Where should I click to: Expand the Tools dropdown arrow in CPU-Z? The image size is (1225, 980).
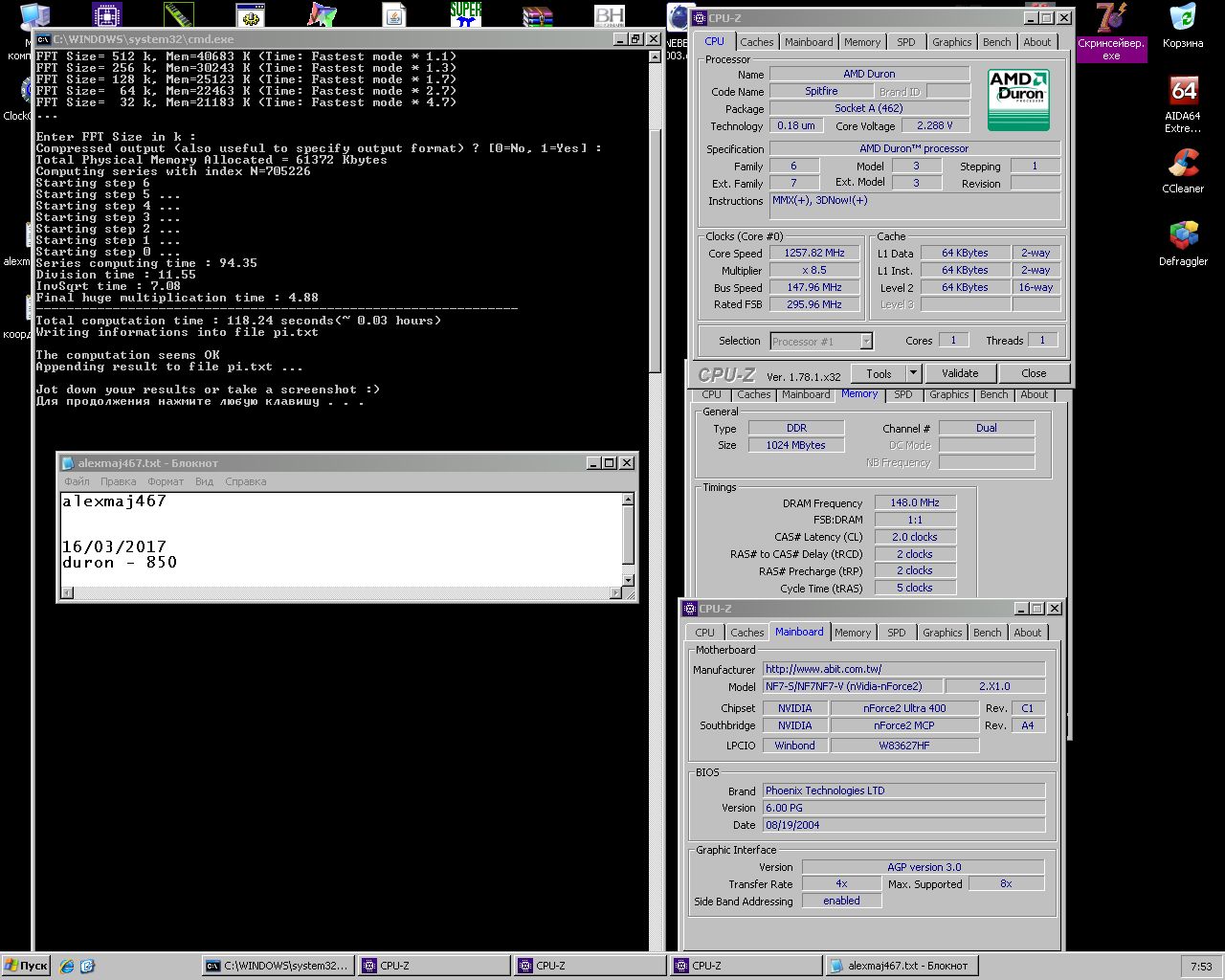pyautogui.click(x=913, y=373)
